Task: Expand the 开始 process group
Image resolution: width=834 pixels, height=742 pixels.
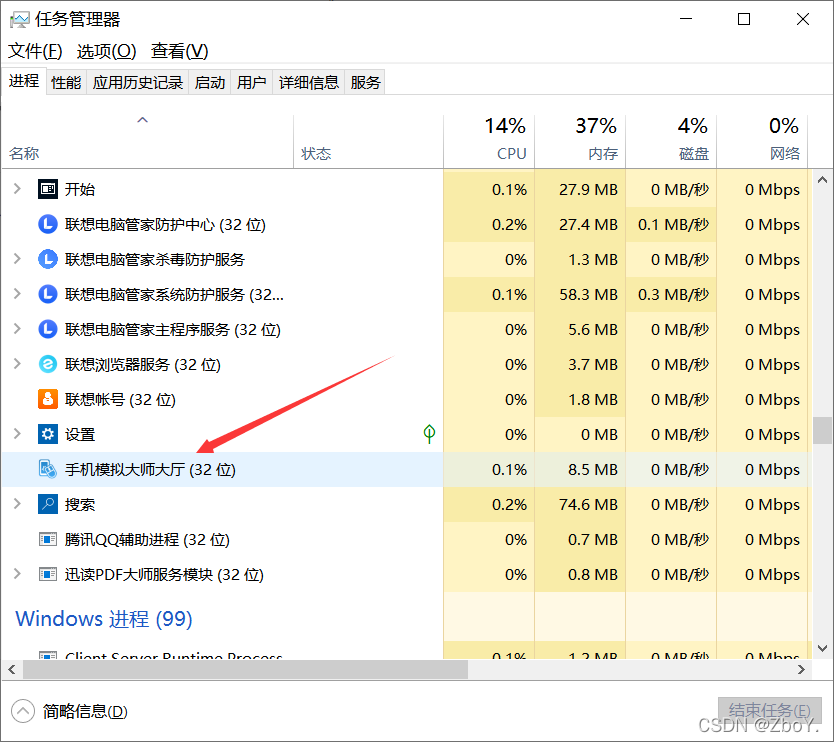Action: click(17, 189)
